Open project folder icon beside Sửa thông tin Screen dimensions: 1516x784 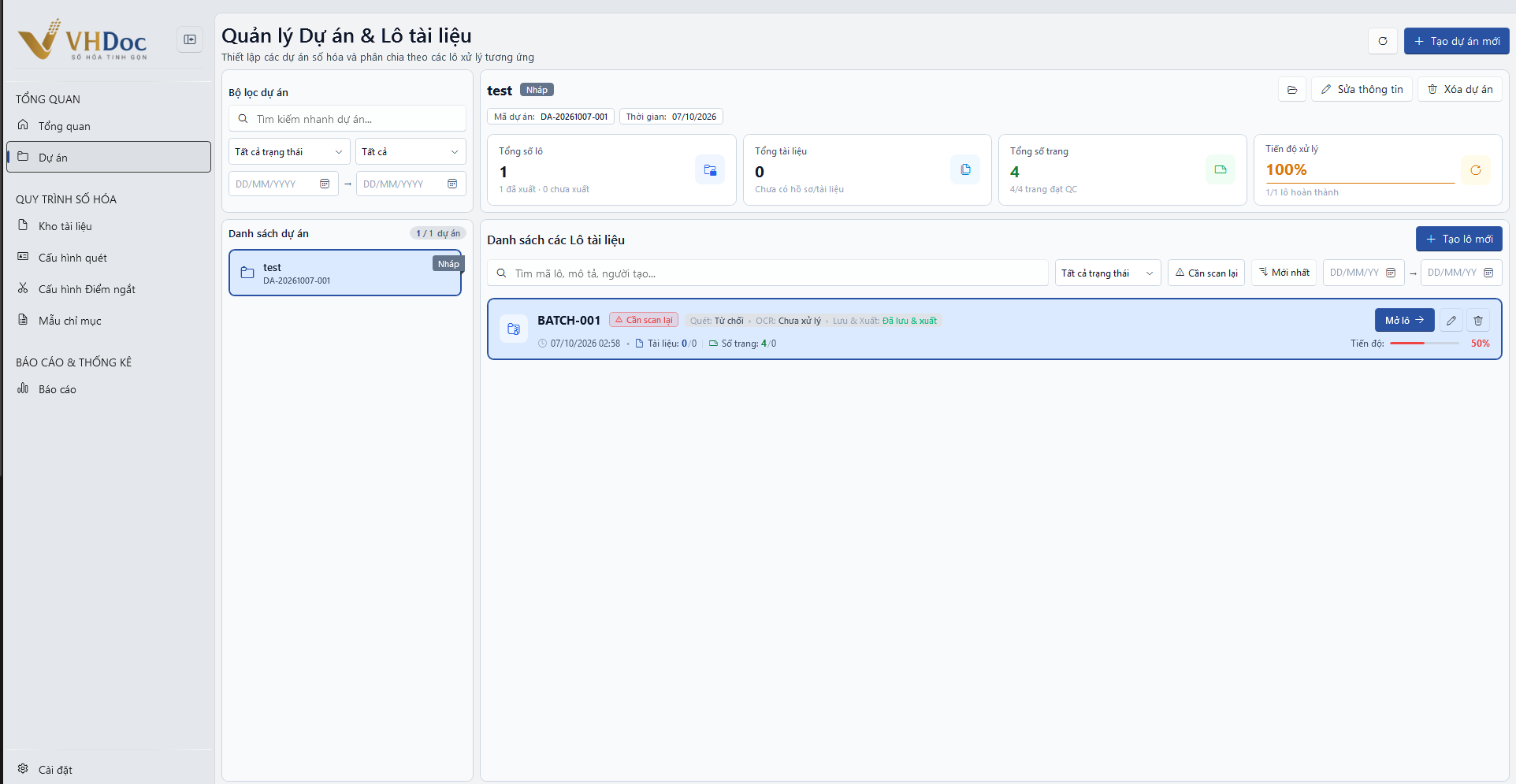pos(1292,90)
